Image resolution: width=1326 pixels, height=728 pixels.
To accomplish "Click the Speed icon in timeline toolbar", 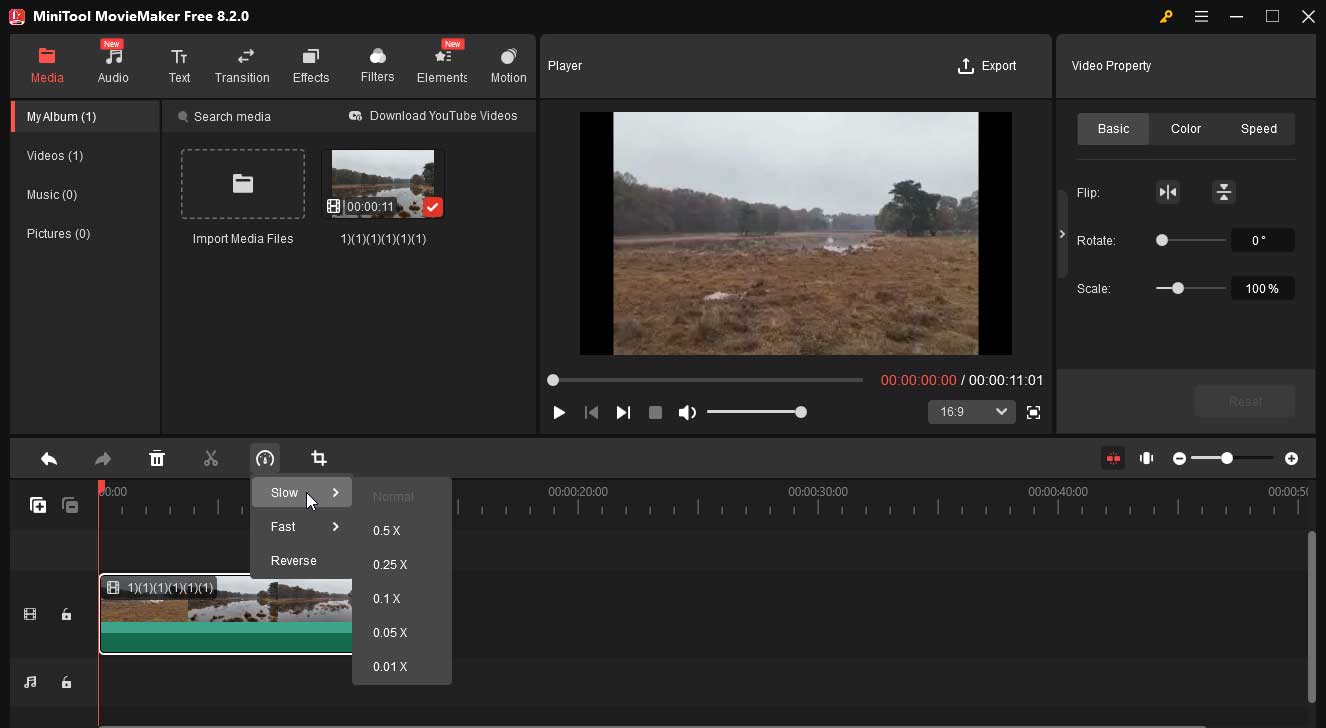I will point(265,458).
